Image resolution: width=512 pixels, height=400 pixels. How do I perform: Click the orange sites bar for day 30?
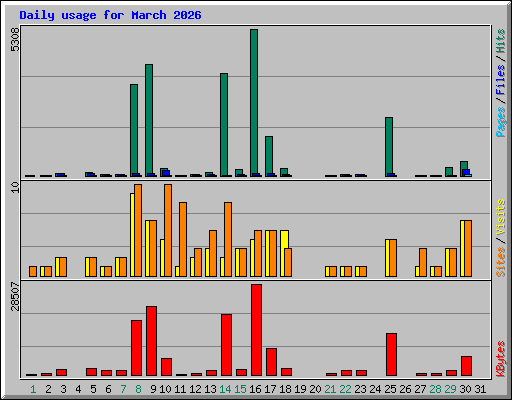pos(468,248)
